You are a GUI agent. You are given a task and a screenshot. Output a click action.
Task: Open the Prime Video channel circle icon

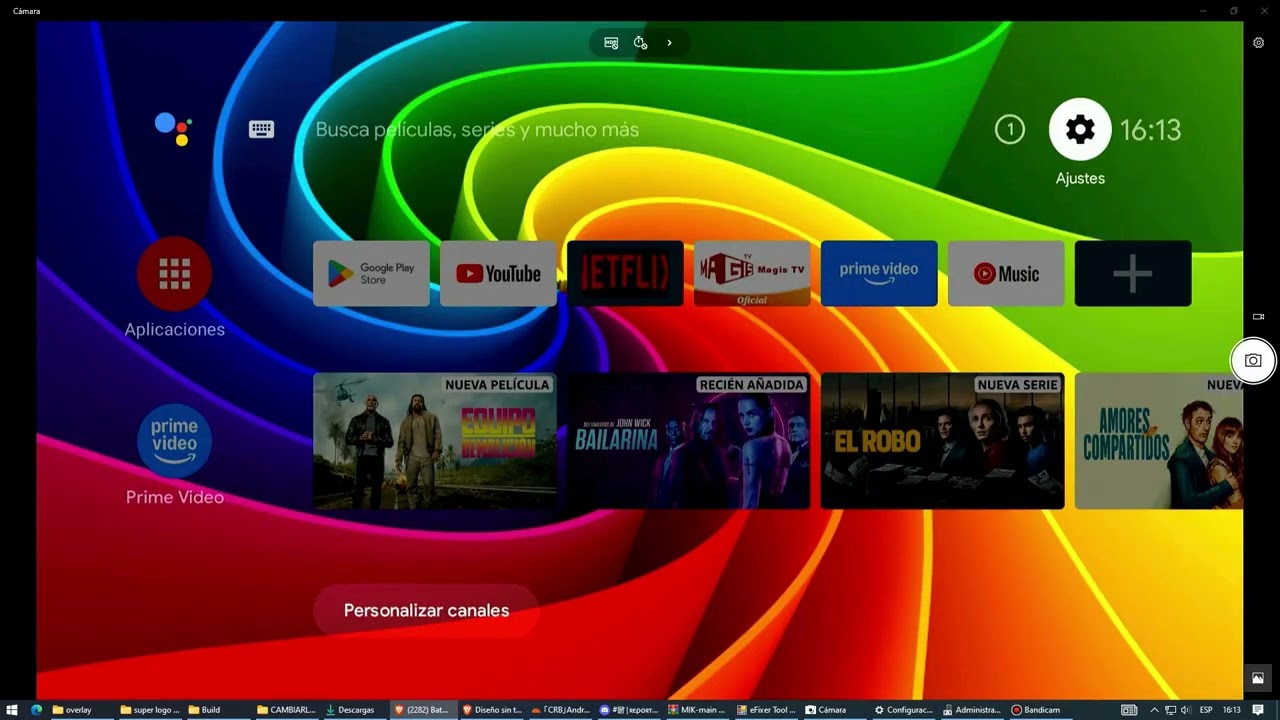pyautogui.click(x=174, y=440)
